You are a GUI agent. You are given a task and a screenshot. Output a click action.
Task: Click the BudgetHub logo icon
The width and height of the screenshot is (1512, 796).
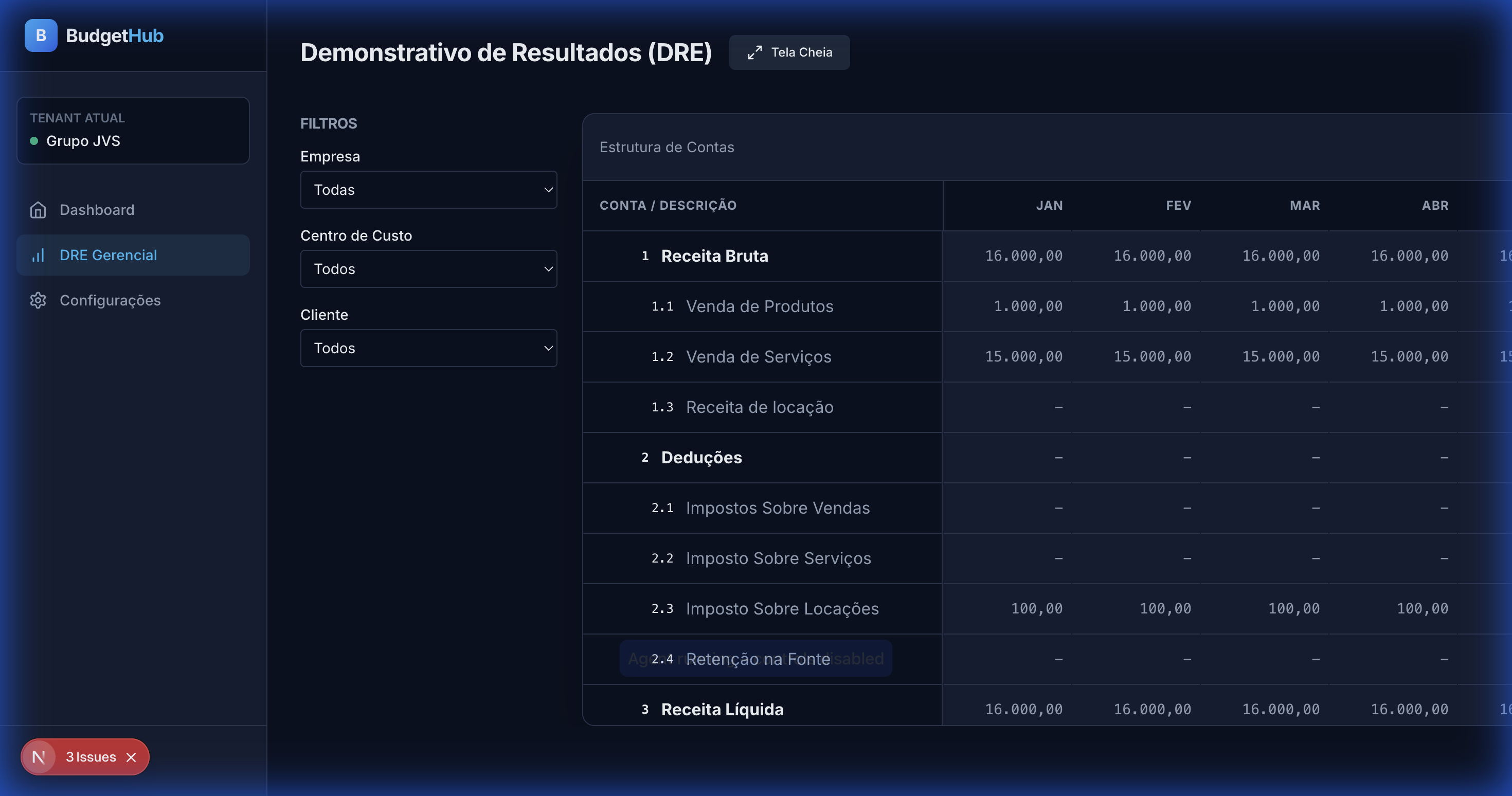click(41, 35)
